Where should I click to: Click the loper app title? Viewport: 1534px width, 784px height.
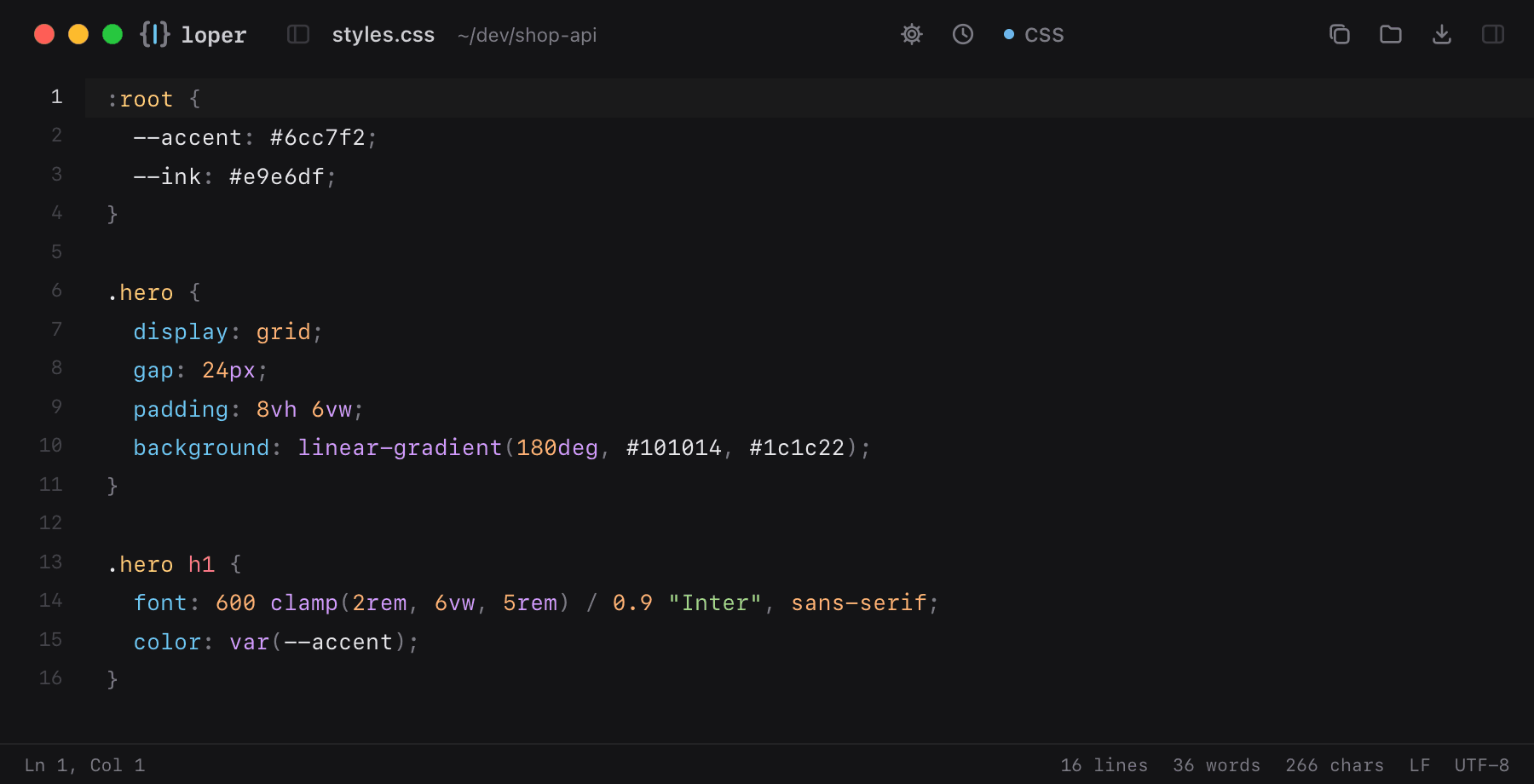pos(214,35)
